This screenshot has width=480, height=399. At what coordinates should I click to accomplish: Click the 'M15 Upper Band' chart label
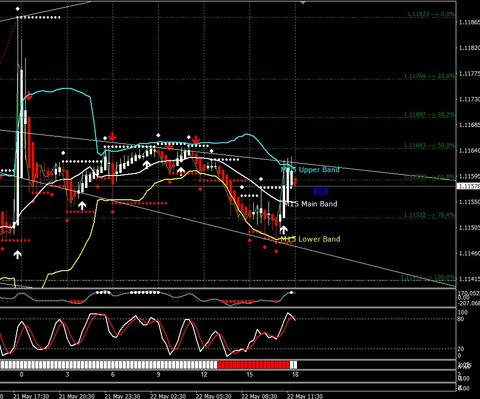pos(310,170)
